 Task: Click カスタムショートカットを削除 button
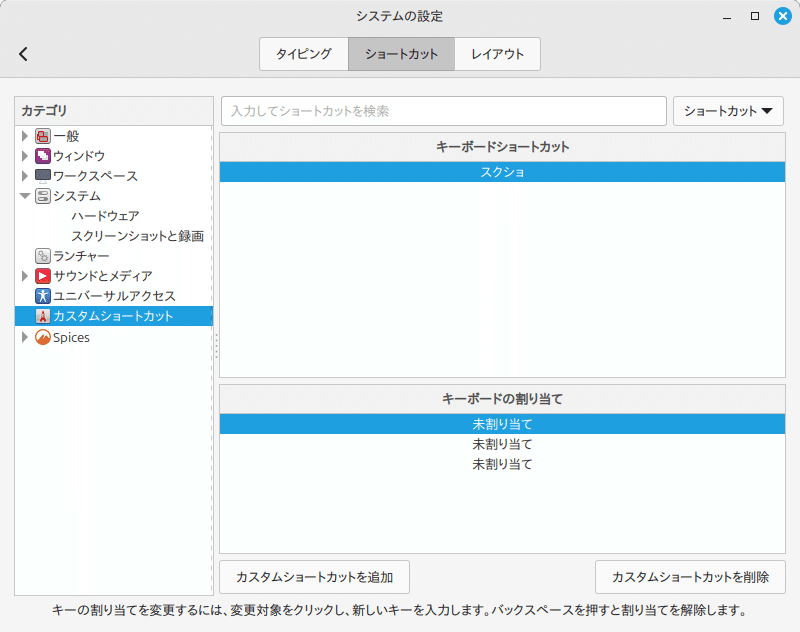(690, 577)
